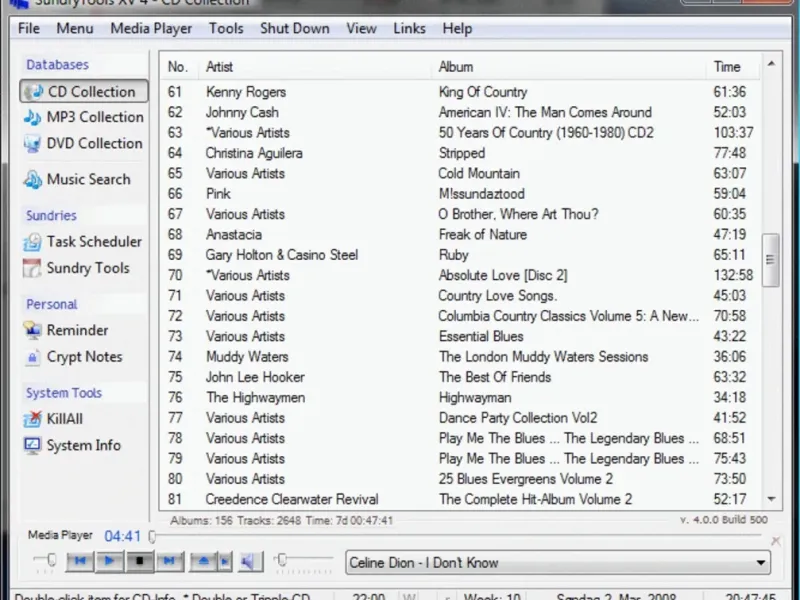Viewport: 800px width, 600px height.
Task: Open the Reminder tool
Action: [66, 331]
